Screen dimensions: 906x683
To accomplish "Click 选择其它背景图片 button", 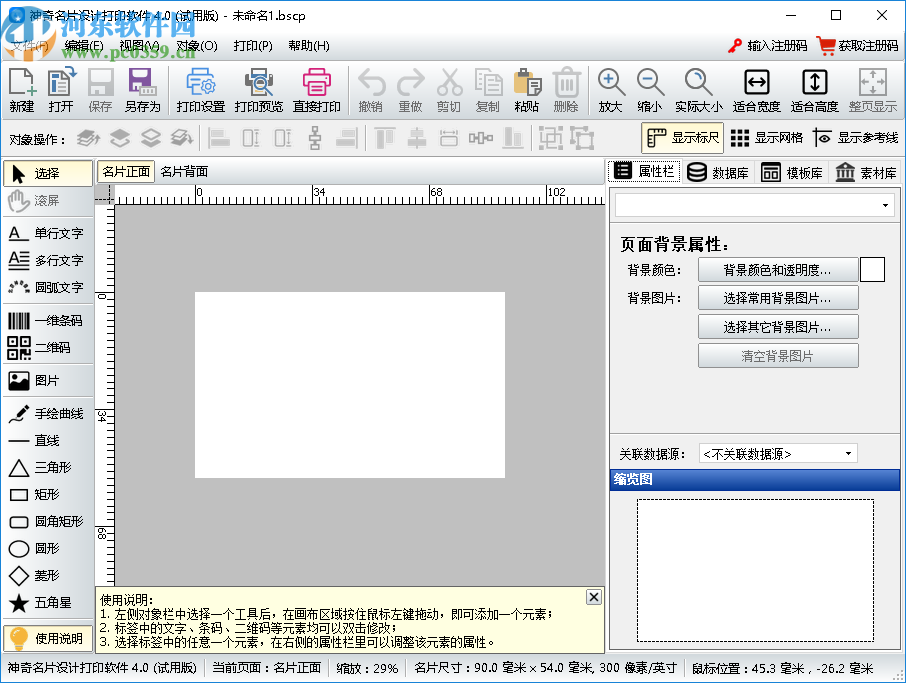I will click(x=778, y=327).
